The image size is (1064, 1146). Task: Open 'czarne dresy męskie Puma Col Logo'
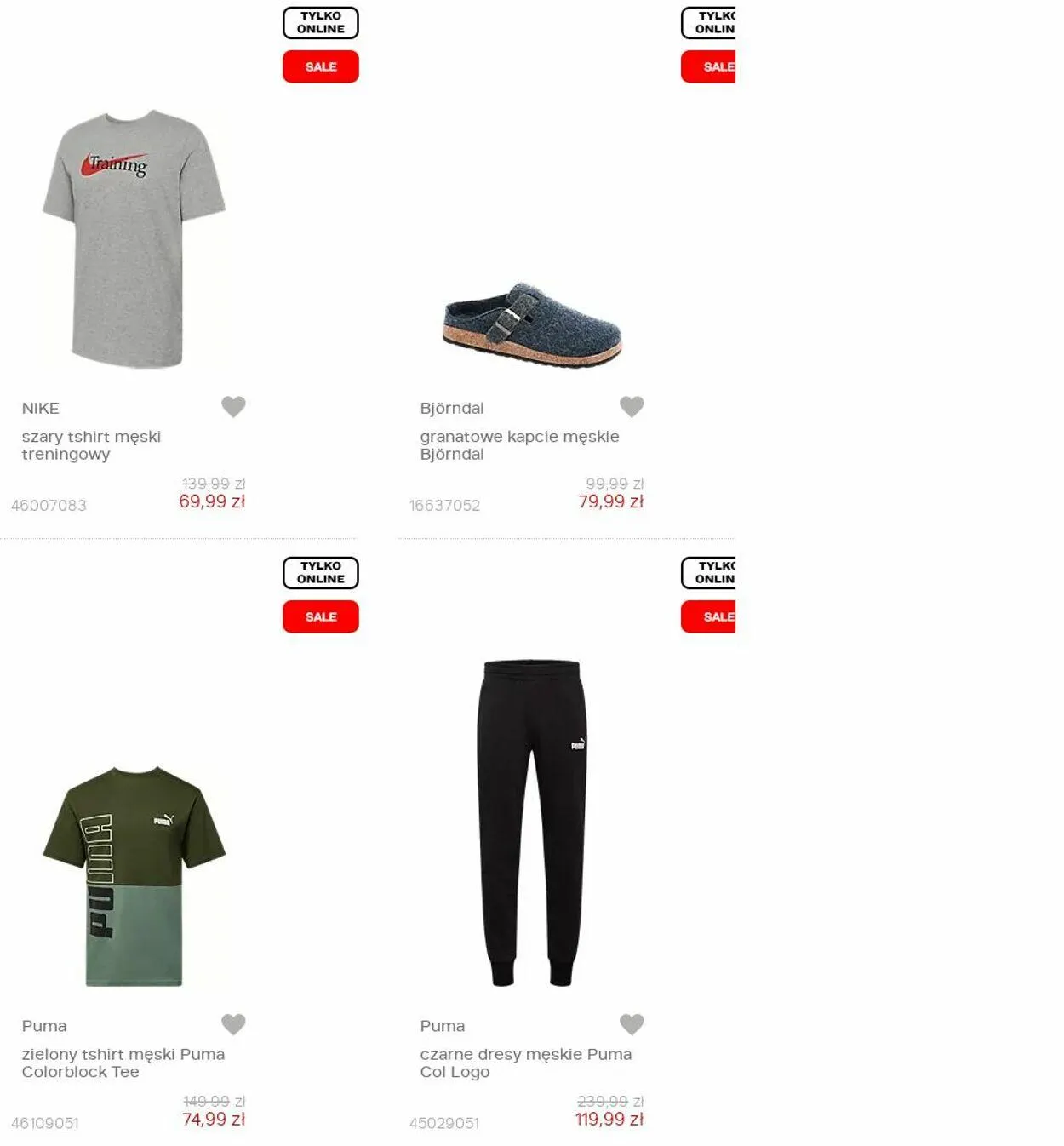(526, 1063)
